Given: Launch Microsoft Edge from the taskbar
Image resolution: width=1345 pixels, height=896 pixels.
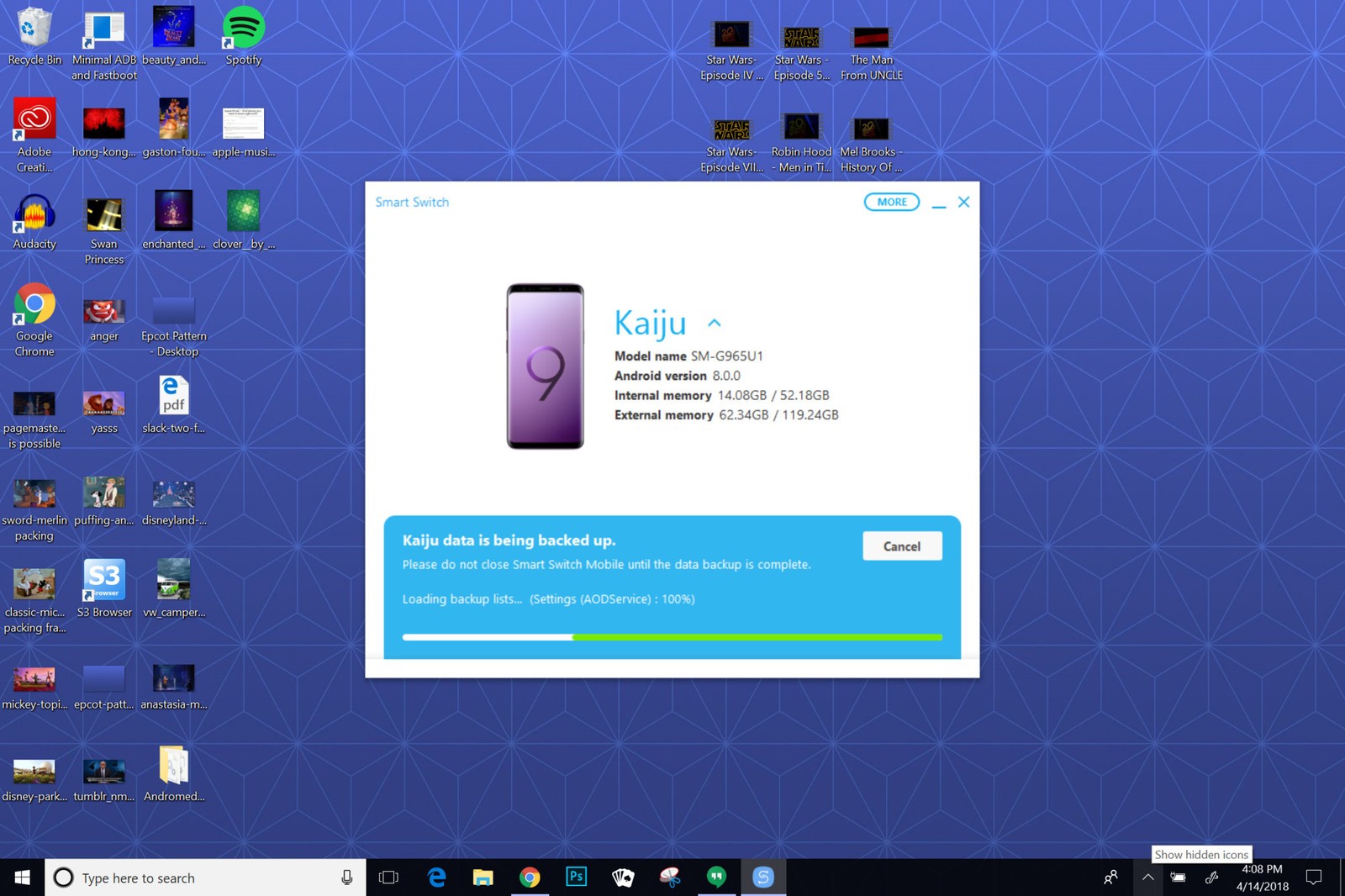Looking at the screenshot, I should 436,877.
